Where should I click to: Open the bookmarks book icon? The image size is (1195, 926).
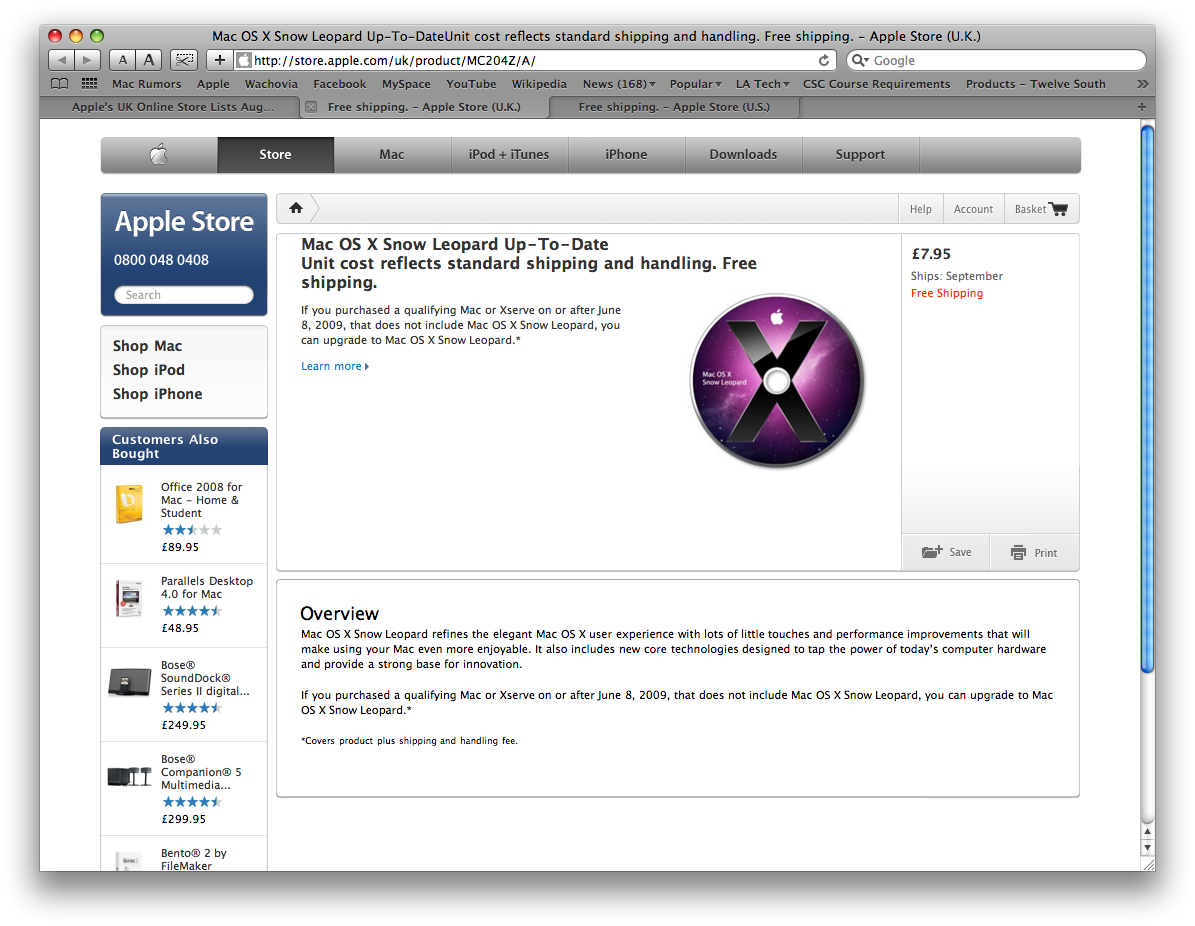click(59, 84)
